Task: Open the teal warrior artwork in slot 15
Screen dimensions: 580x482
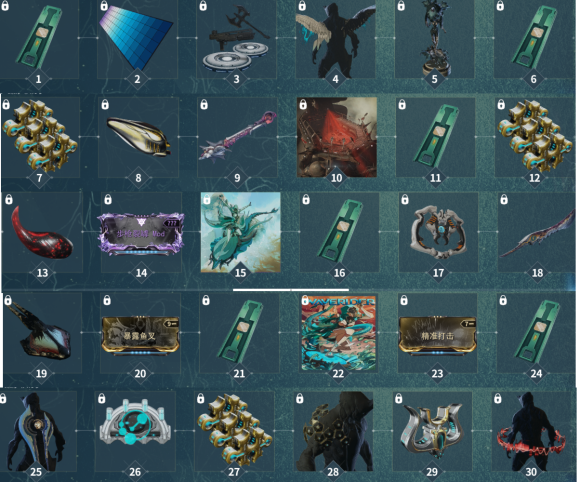Action: (x=240, y=232)
